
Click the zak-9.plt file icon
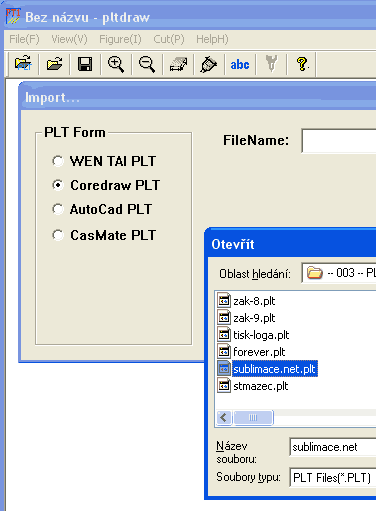224,317
